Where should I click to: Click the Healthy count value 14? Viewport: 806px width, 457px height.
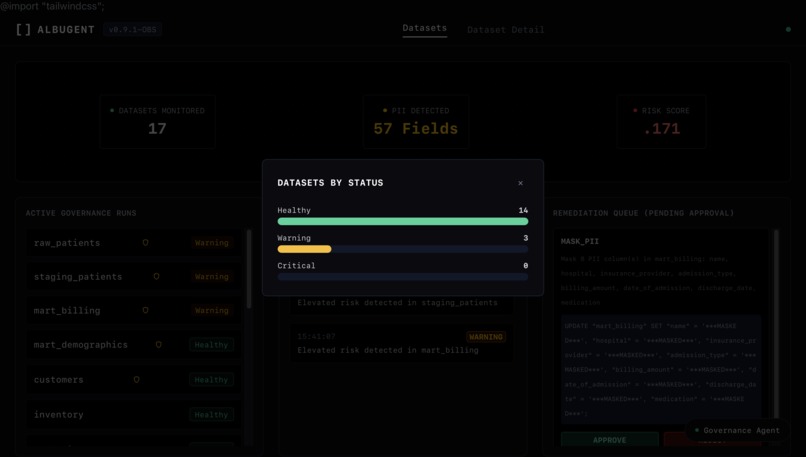pos(523,210)
